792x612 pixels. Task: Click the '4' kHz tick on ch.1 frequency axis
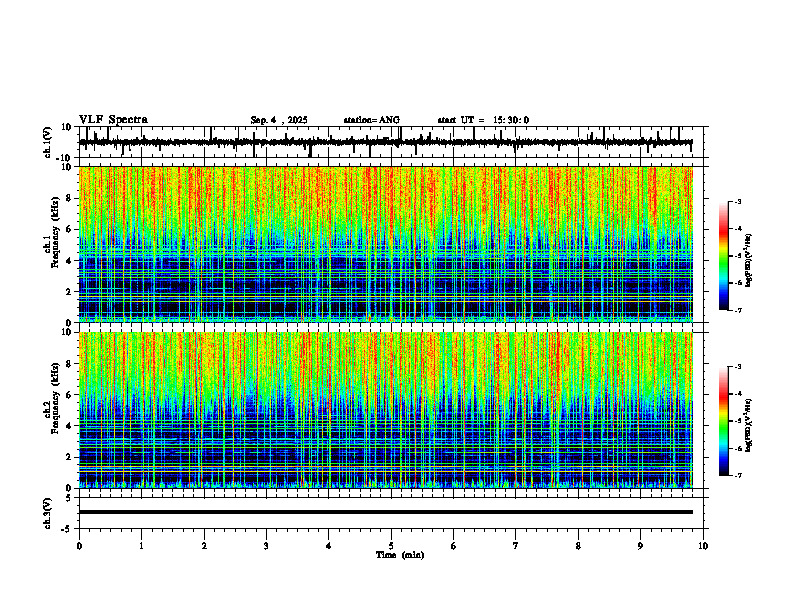(x=70, y=261)
